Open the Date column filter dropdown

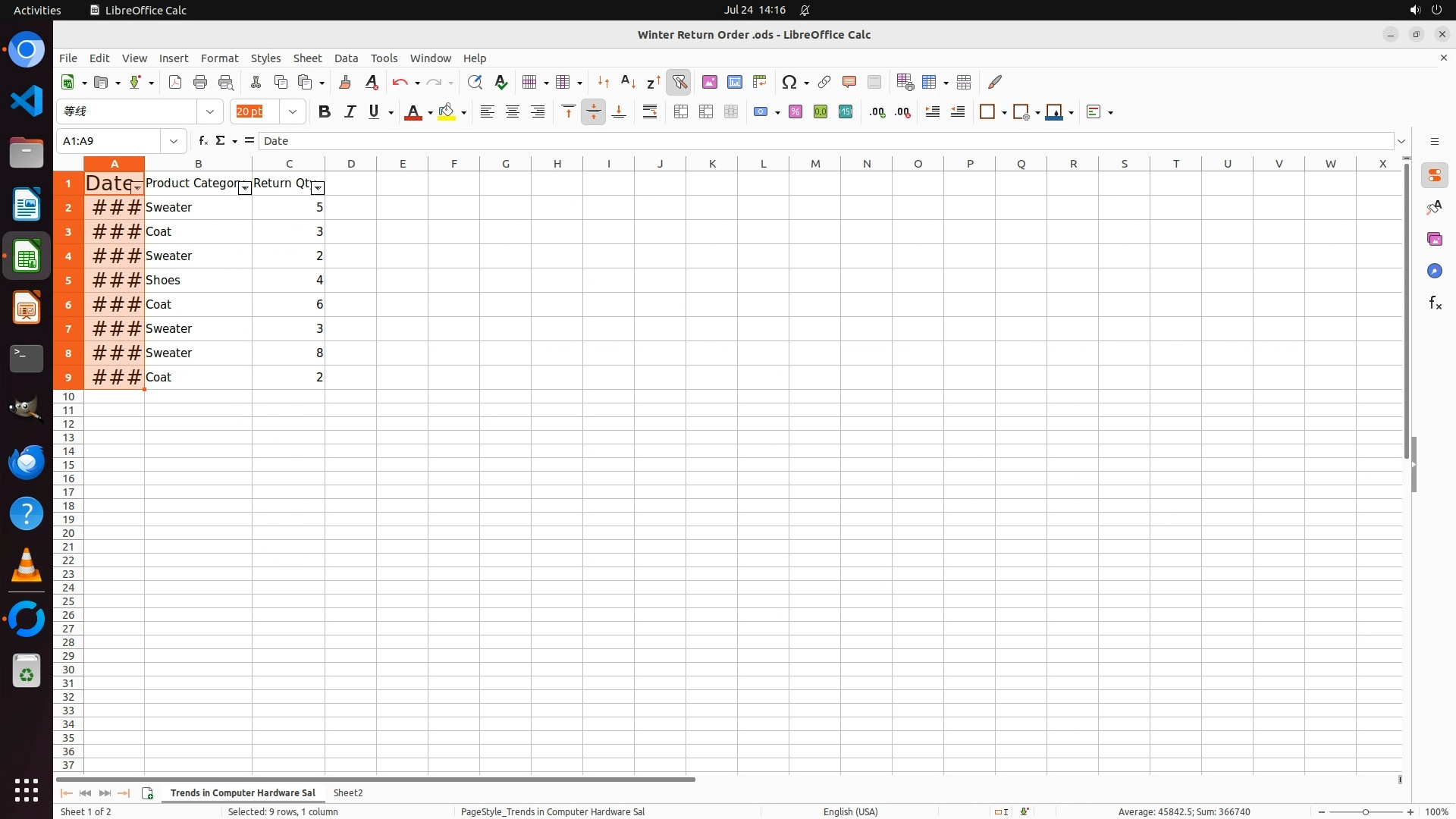coord(137,187)
